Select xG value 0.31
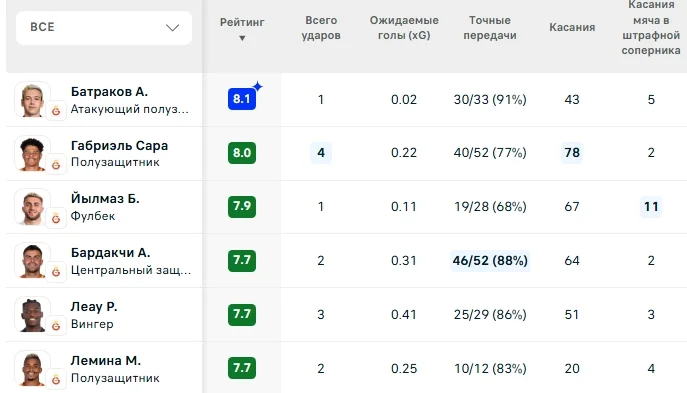 pos(404,261)
